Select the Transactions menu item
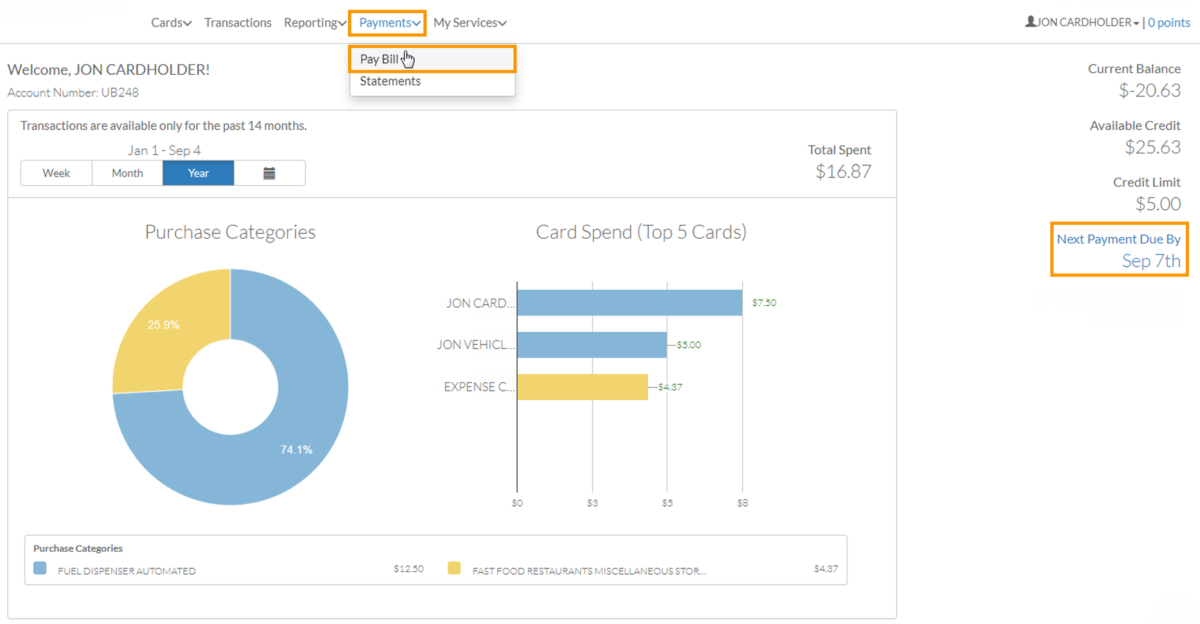The width and height of the screenshot is (1200, 624). click(x=237, y=22)
